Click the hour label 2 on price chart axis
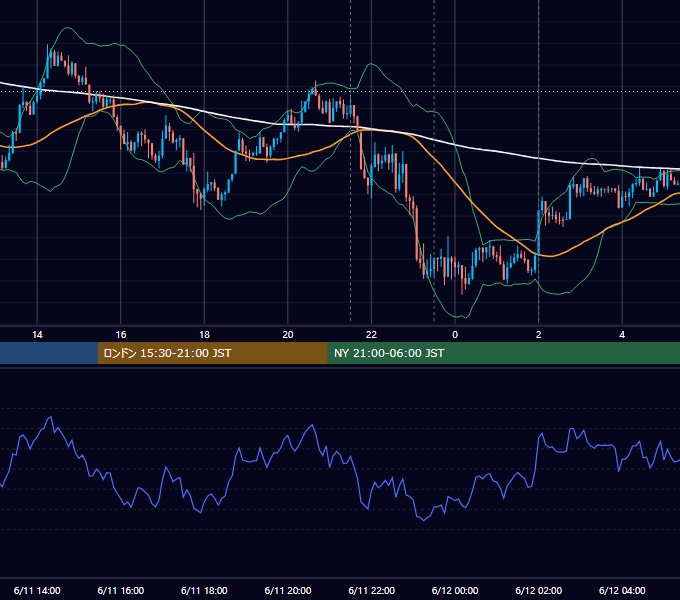 (x=539, y=334)
